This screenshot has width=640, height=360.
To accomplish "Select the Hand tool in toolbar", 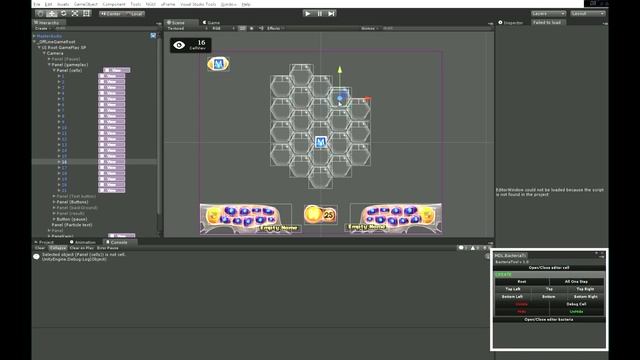I will coord(40,13).
